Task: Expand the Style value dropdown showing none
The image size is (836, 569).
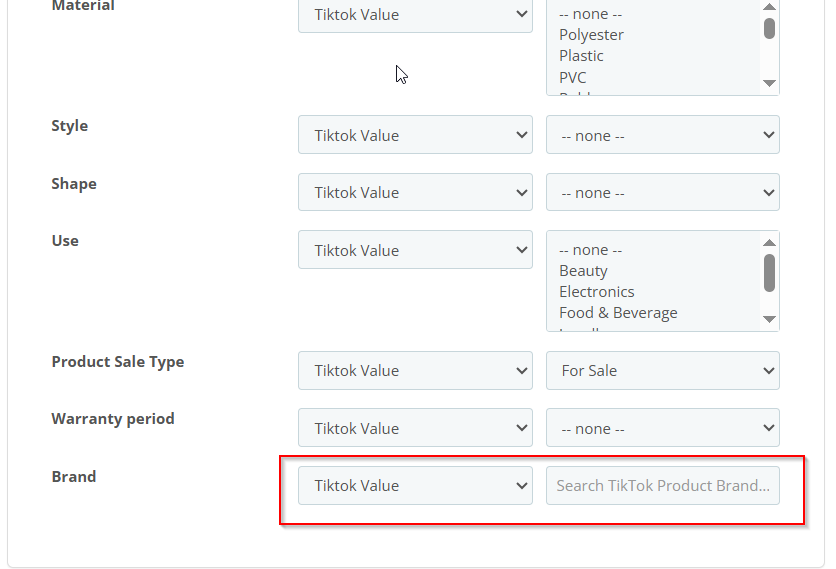Action: tap(663, 135)
